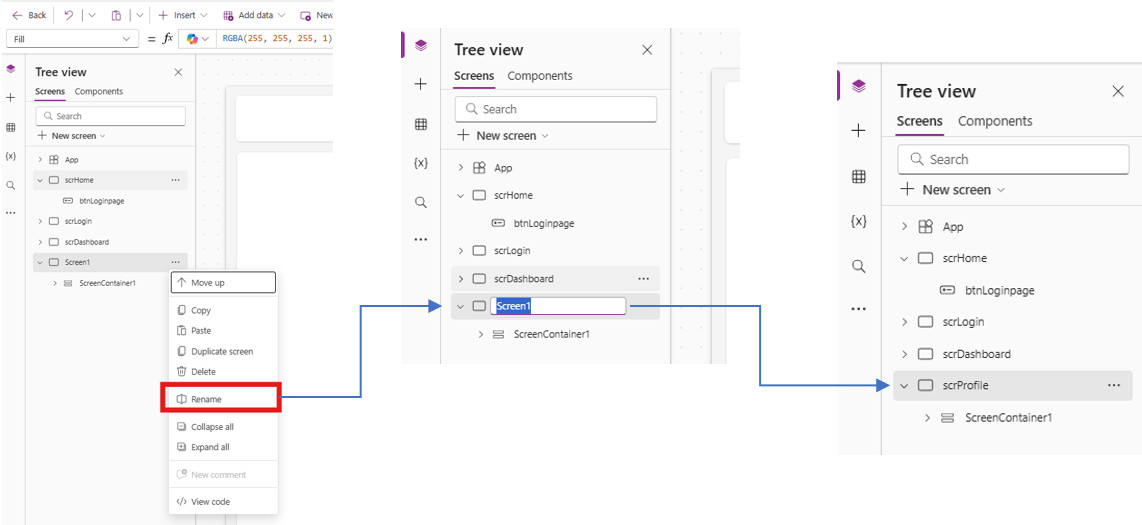This screenshot has height=525, width=1142.
Task: Click the magnifier sidebar icon beside the scrProfile panel
Action: tap(859, 266)
